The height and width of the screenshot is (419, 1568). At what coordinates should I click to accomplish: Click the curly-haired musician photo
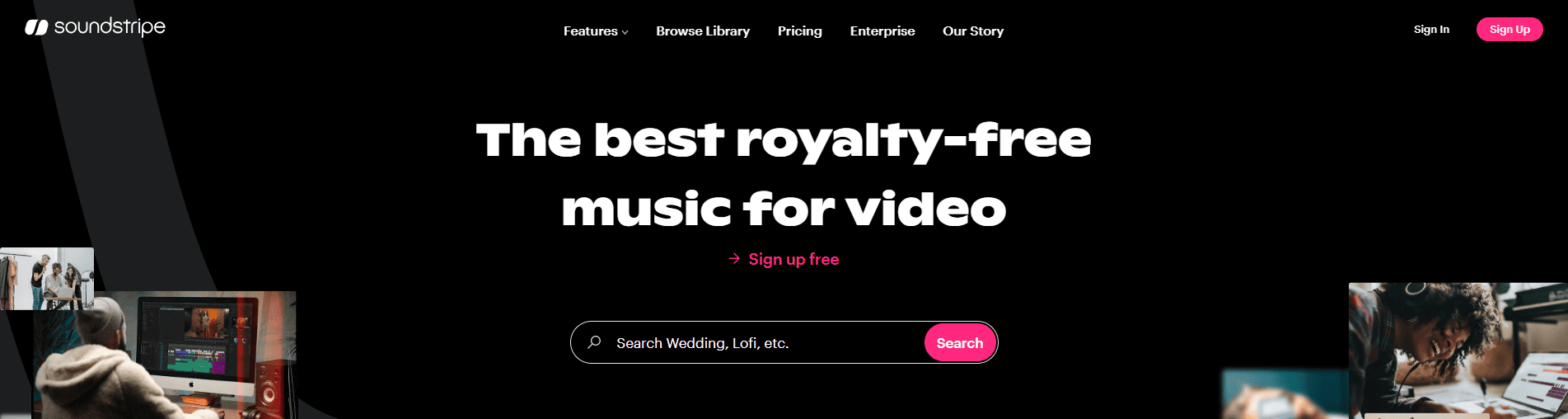point(1458,351)
